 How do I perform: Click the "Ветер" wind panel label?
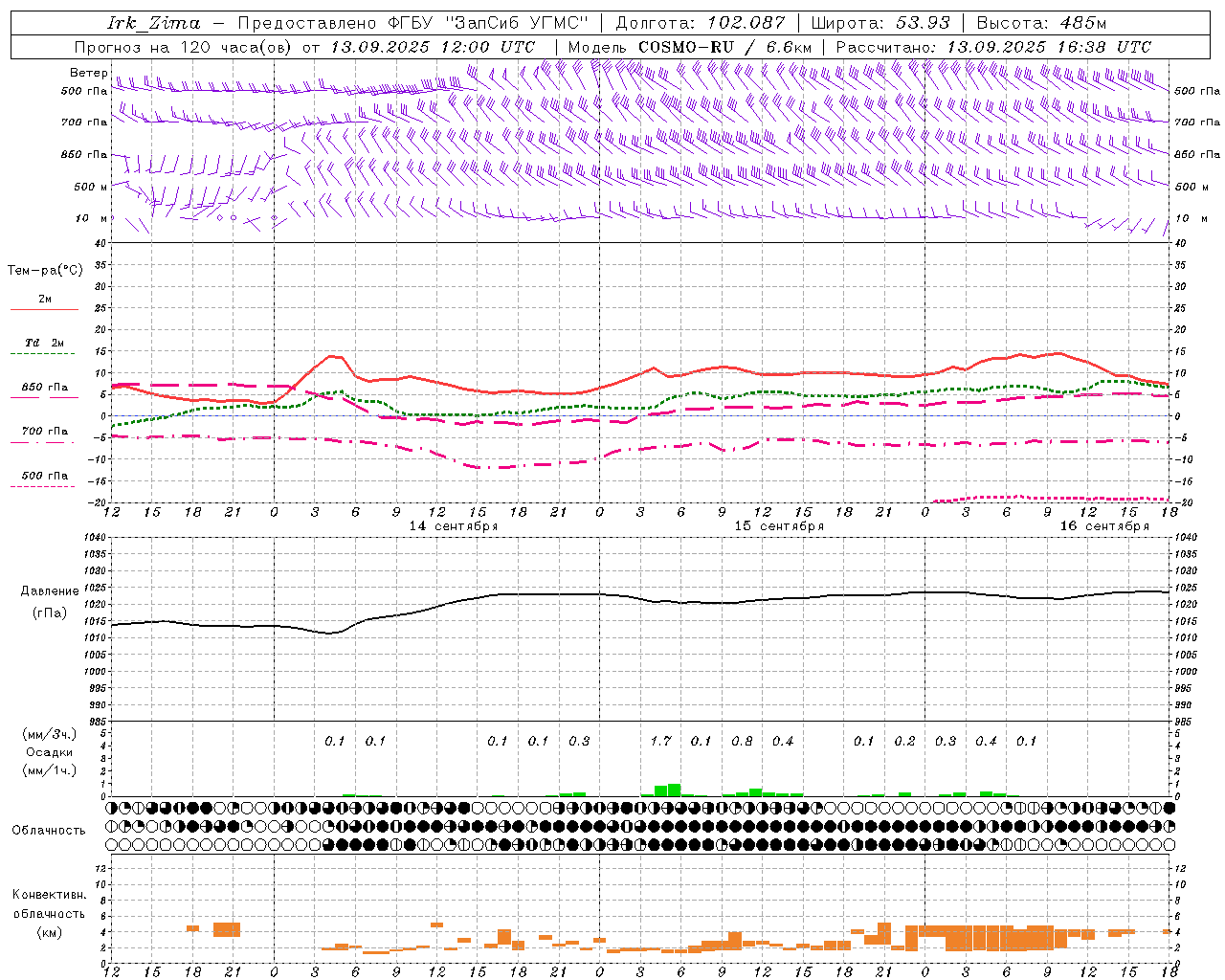tap(88, 73)
